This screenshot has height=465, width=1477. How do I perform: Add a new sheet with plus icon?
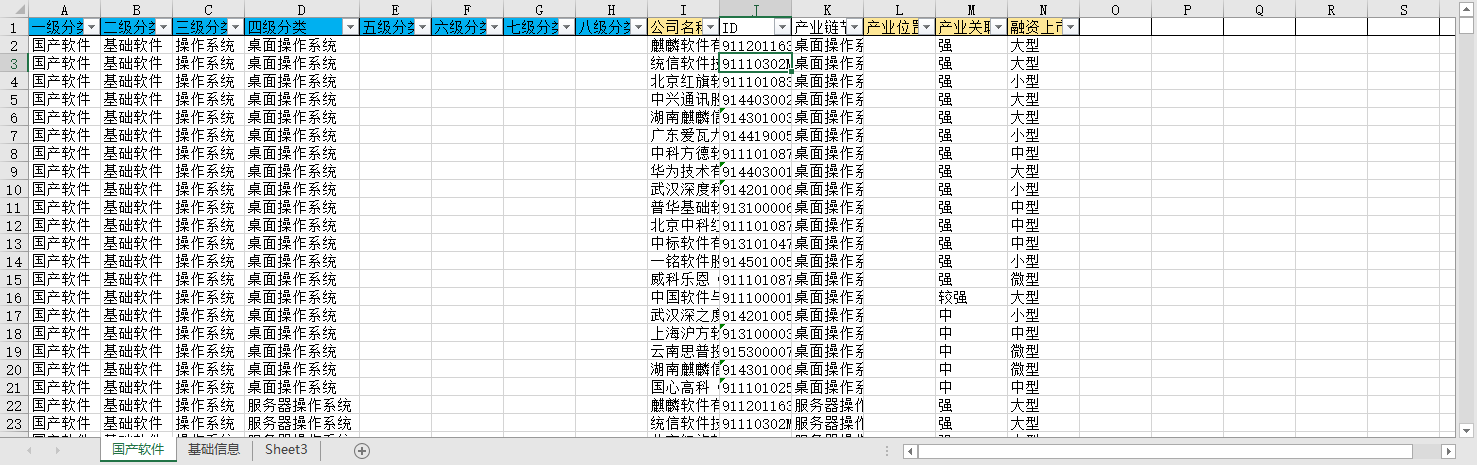point(362,451)
